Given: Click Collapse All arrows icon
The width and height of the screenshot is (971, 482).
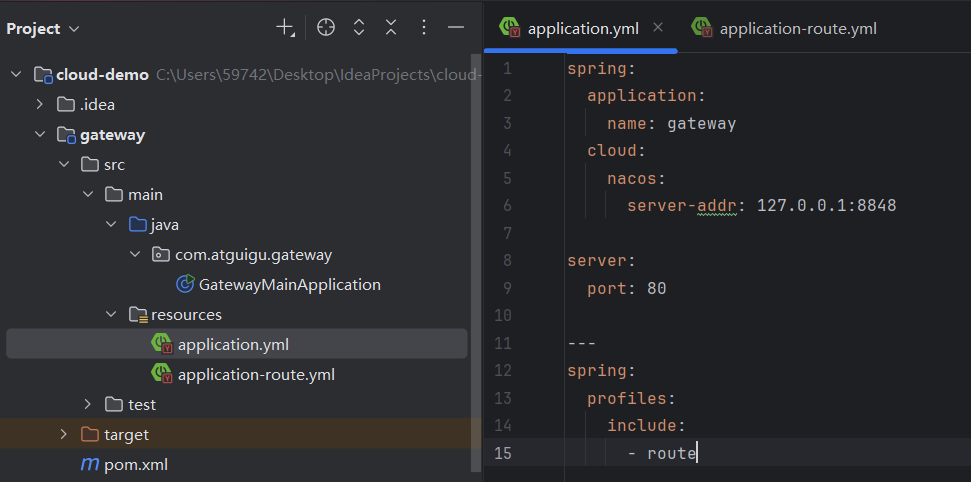Looking at the screenshot, I should (391, 27).
